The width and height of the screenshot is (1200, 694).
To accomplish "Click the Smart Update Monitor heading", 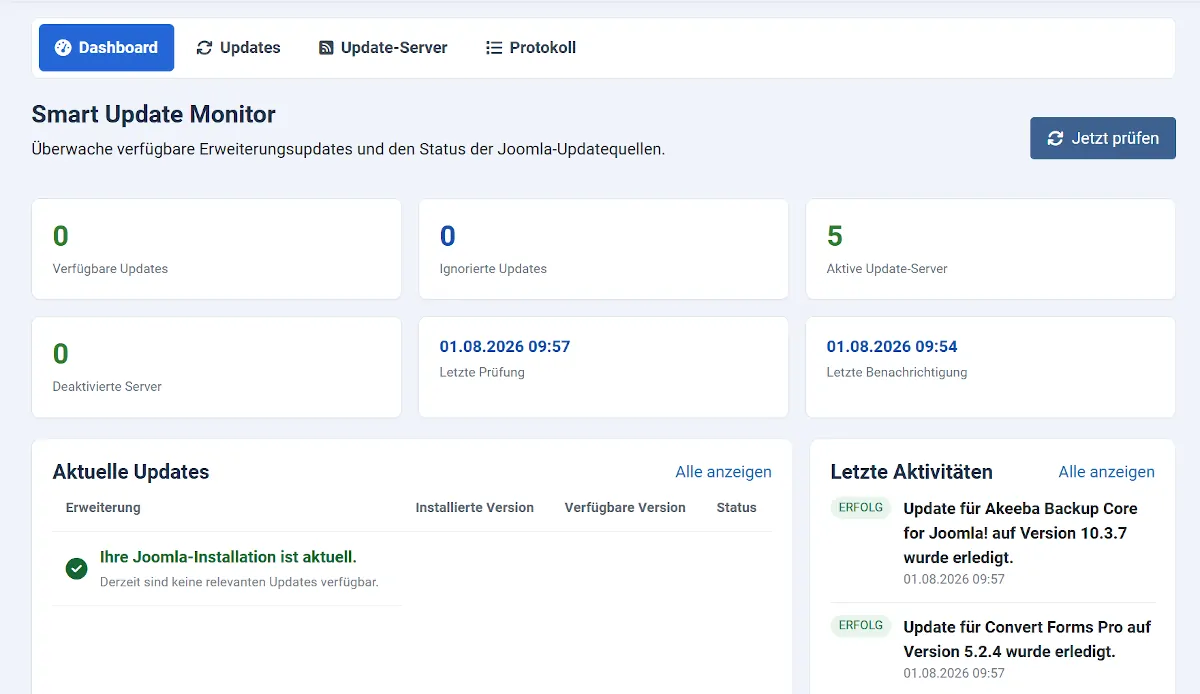I will pos(154,114).
